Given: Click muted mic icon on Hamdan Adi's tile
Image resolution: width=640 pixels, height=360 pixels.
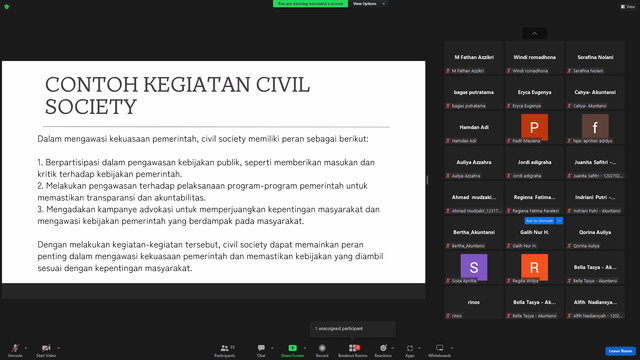Looking at the screenshot, I should [x=448, y=141].
